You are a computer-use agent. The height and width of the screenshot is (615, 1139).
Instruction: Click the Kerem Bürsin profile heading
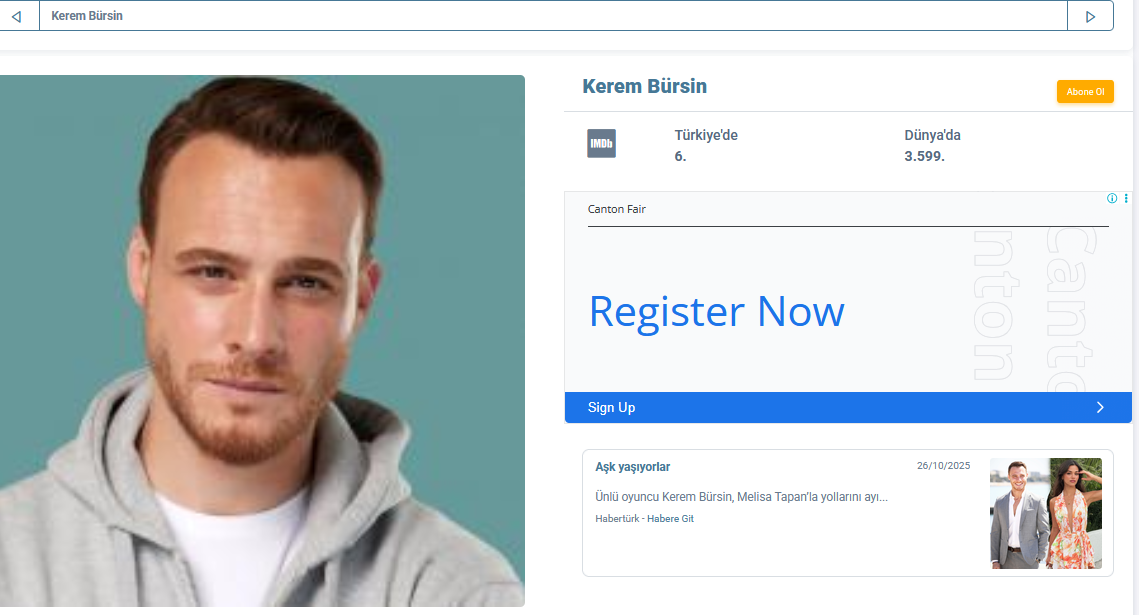click(644, 86)
